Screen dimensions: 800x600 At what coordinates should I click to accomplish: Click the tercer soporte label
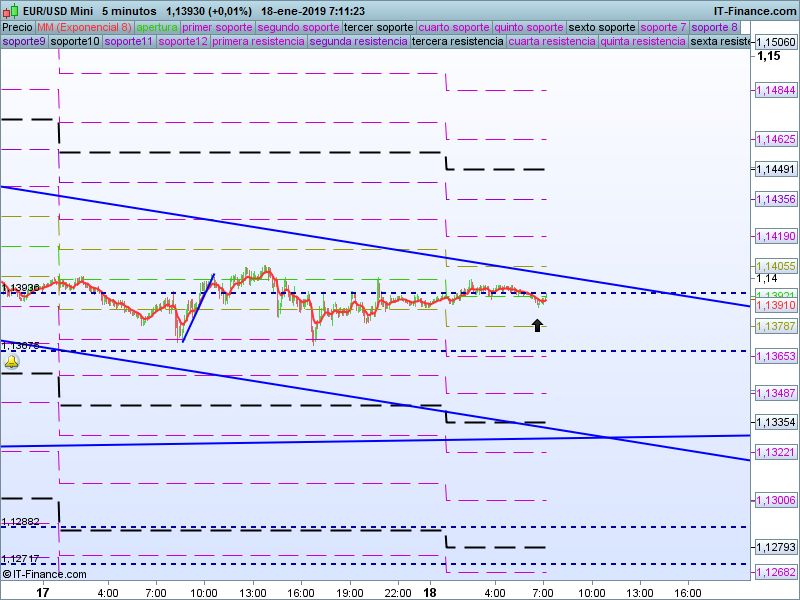click(378, 27)
